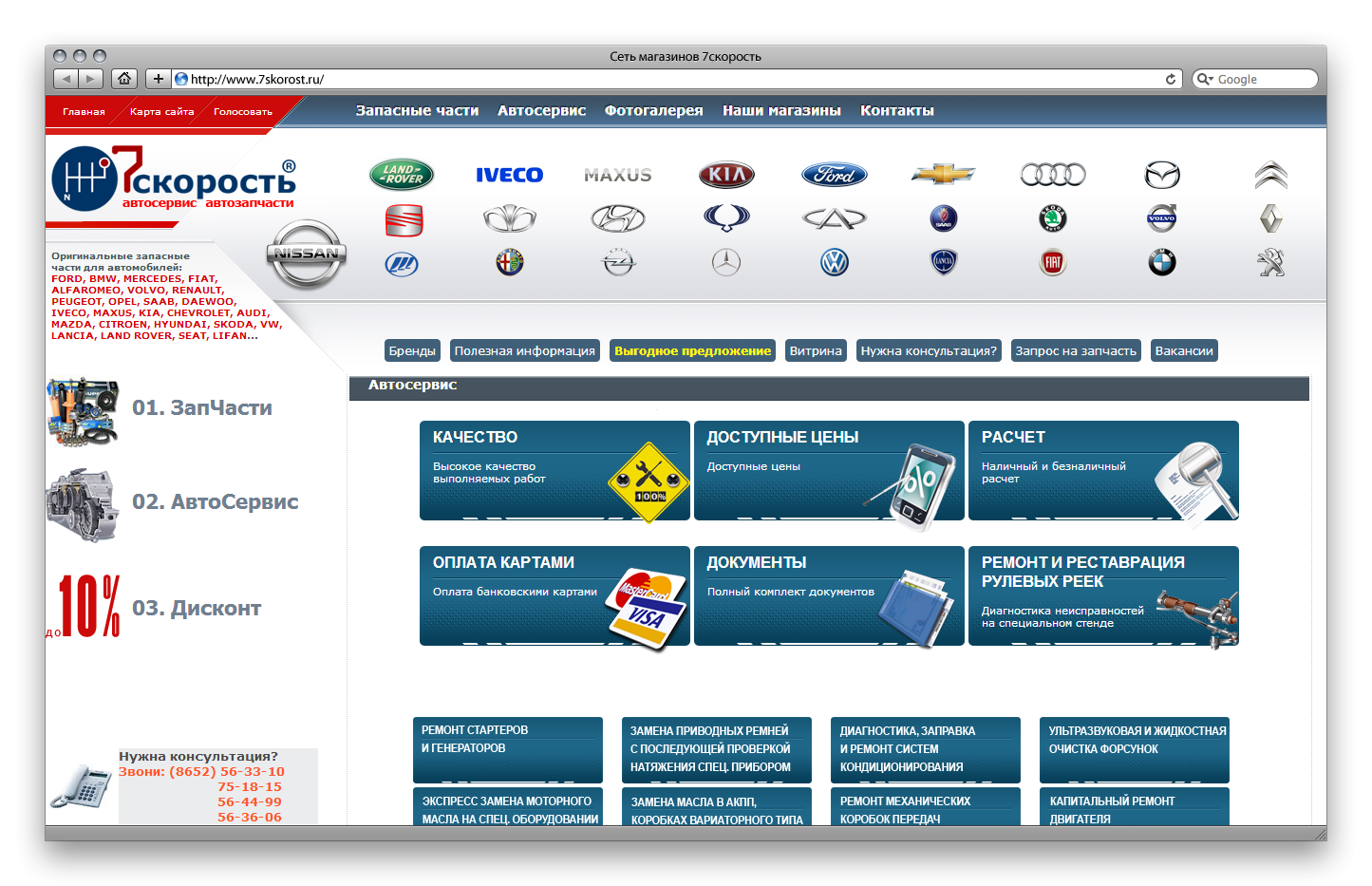Viewport: 1372px width, 886px height.
Task: Click the red SEAT logo
Action: [x=404, y=220]
